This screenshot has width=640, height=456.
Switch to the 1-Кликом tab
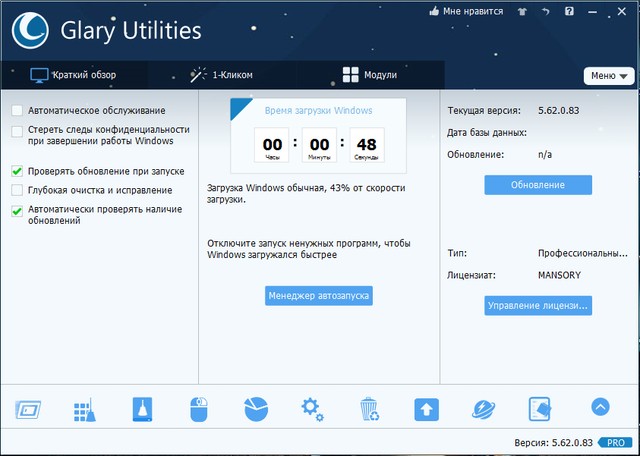point(221,75)
